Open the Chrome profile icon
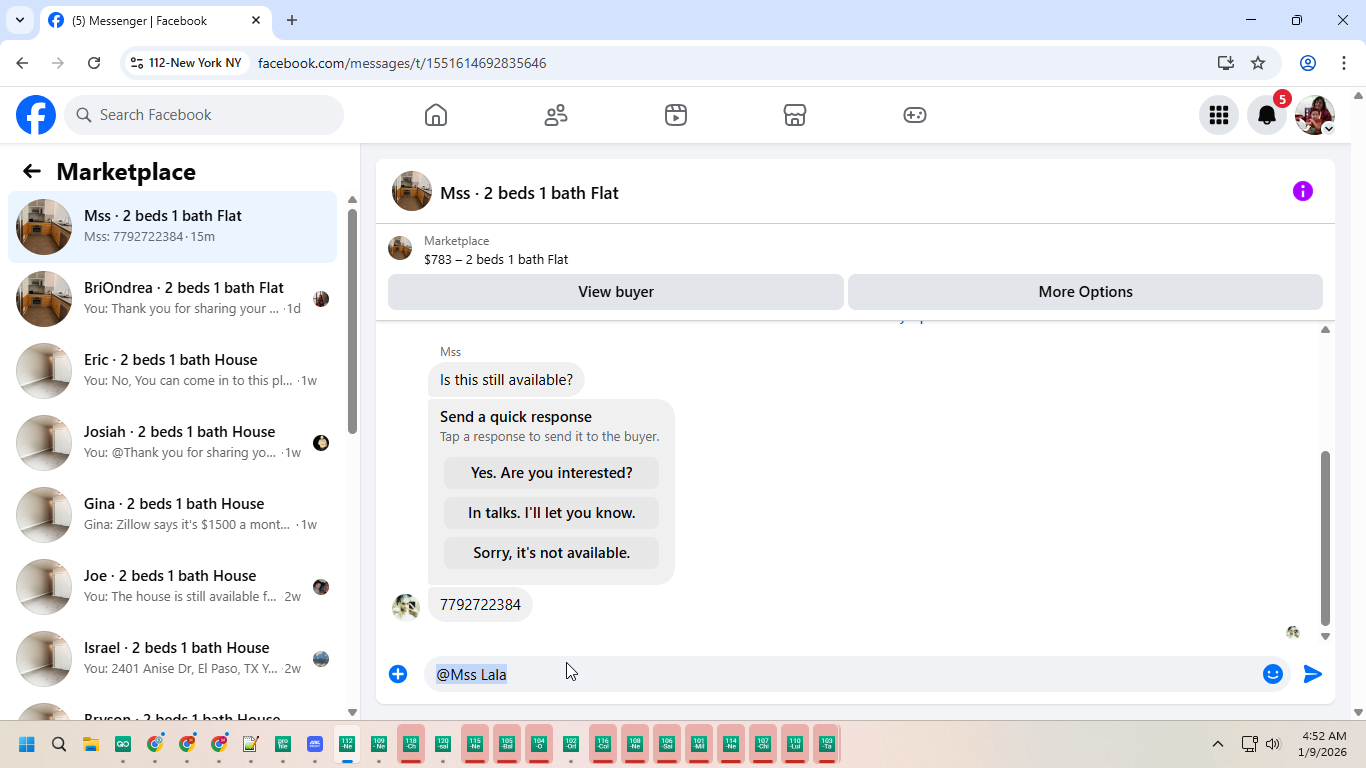1366x768 pixels. (x=1307, y=63)
